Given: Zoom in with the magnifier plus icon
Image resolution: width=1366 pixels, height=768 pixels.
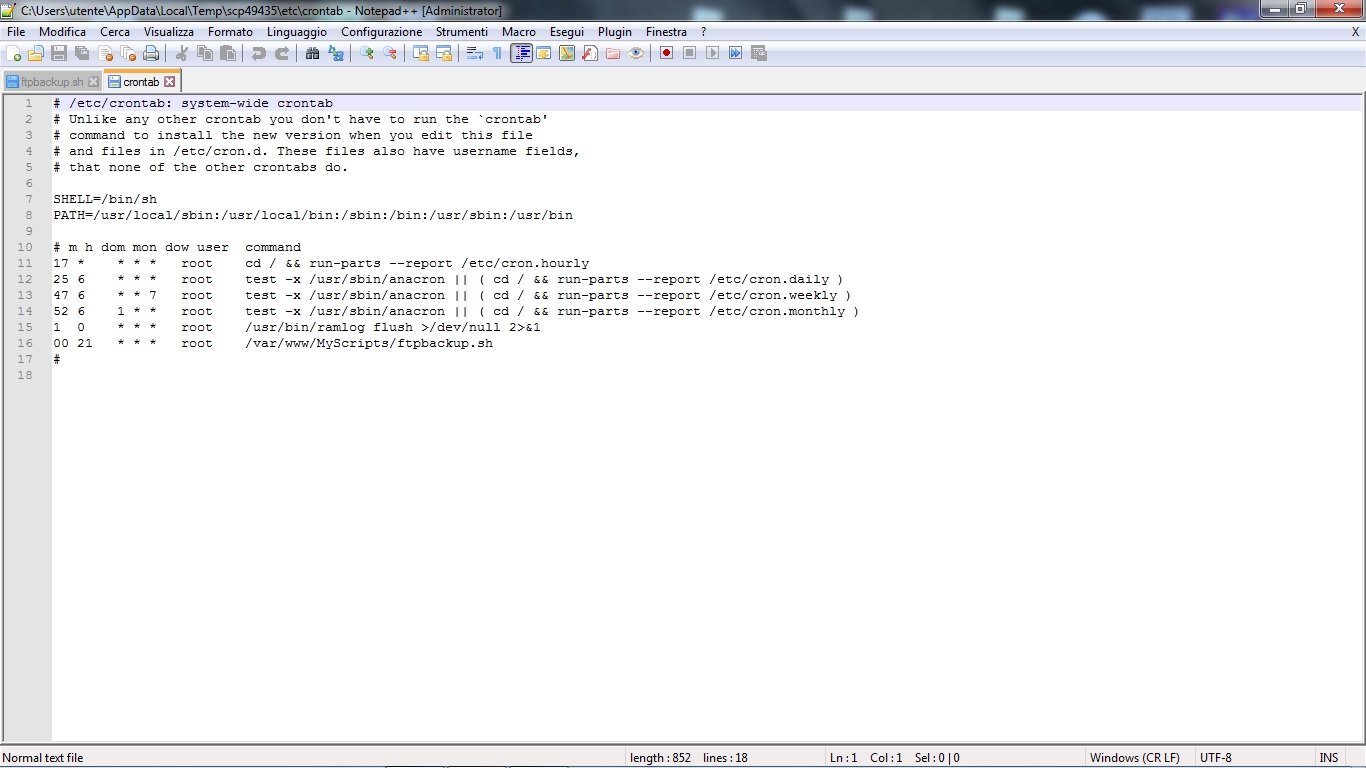Looking at the screenshot, I should tap(367, 53).
